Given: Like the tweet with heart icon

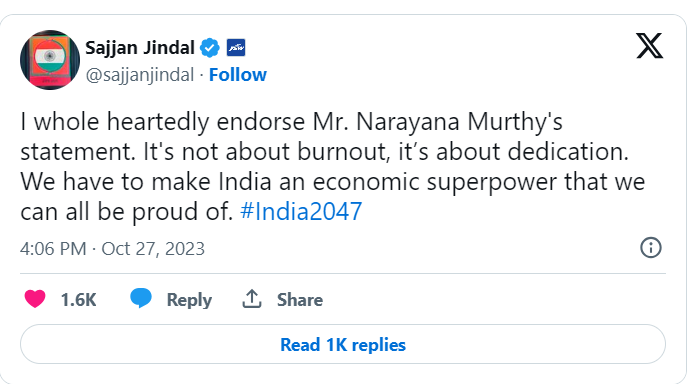Looking at the screenshot, I should point(35,299).
